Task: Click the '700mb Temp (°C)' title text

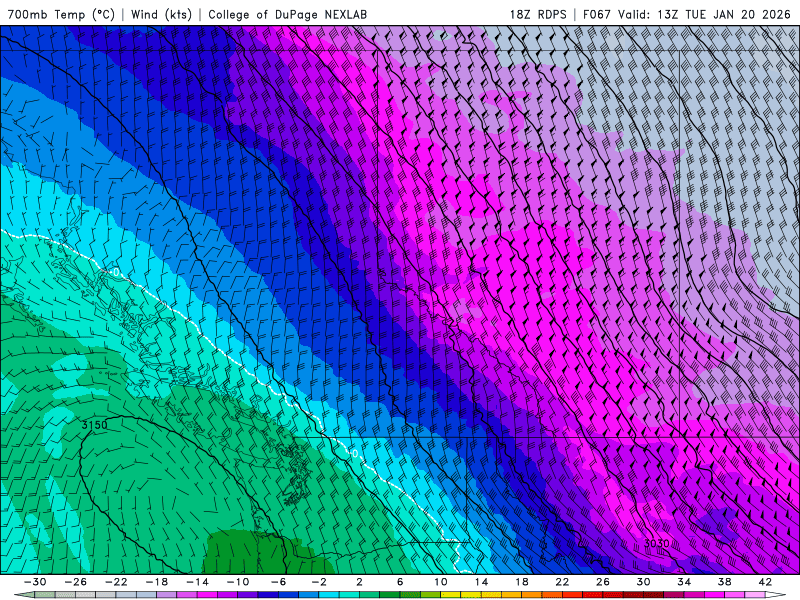Action: (x=61, y=14)
